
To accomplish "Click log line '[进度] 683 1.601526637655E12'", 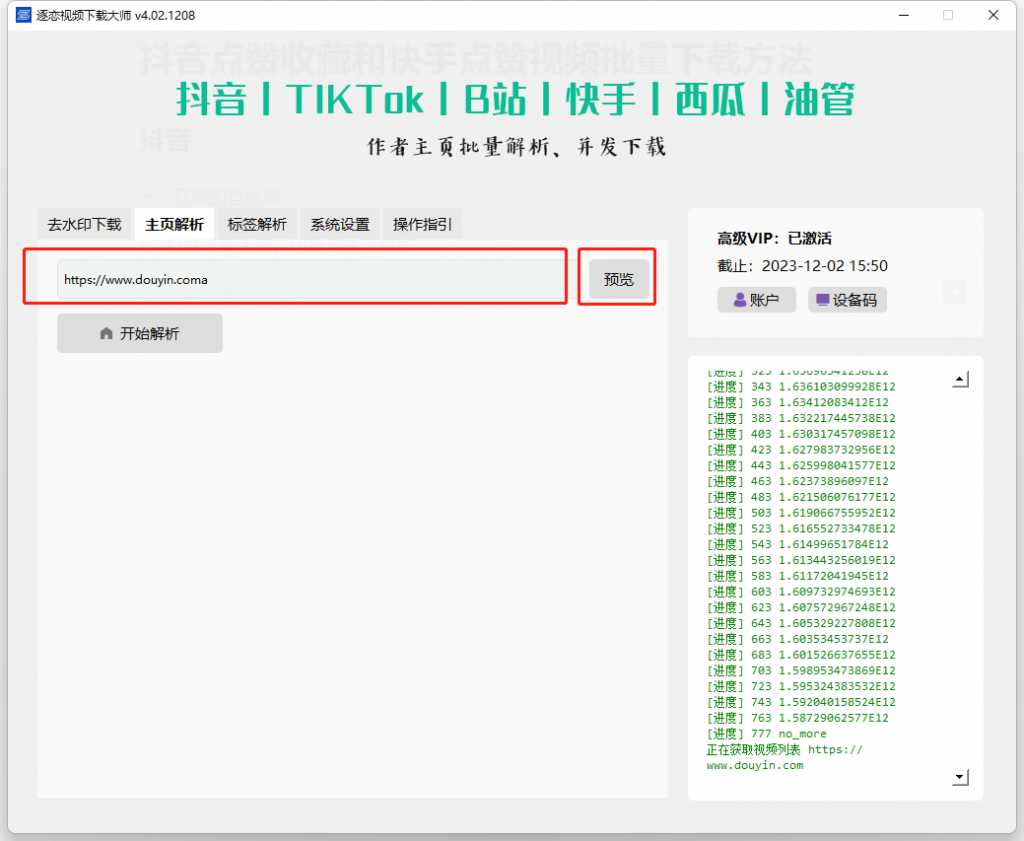I will click(x=801, y=655).
